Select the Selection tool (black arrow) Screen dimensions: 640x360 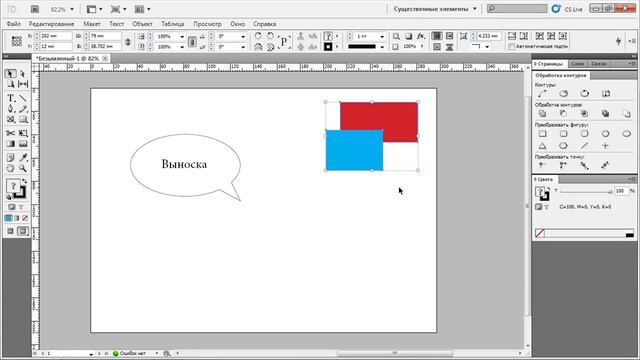(x=10, y=73)
